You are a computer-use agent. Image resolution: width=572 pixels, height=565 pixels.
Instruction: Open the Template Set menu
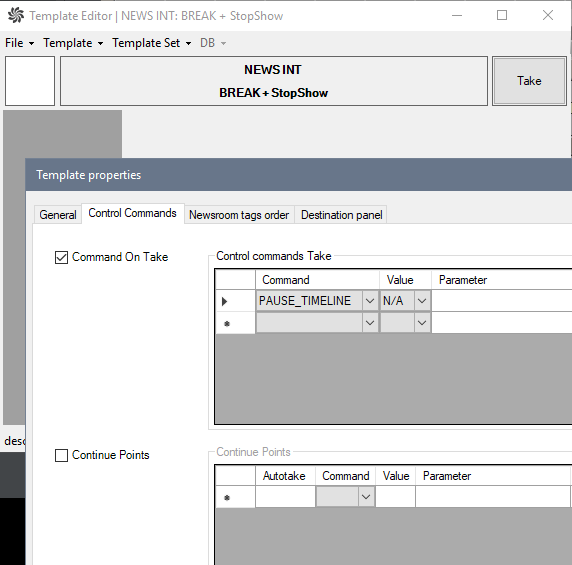(151, 43)
